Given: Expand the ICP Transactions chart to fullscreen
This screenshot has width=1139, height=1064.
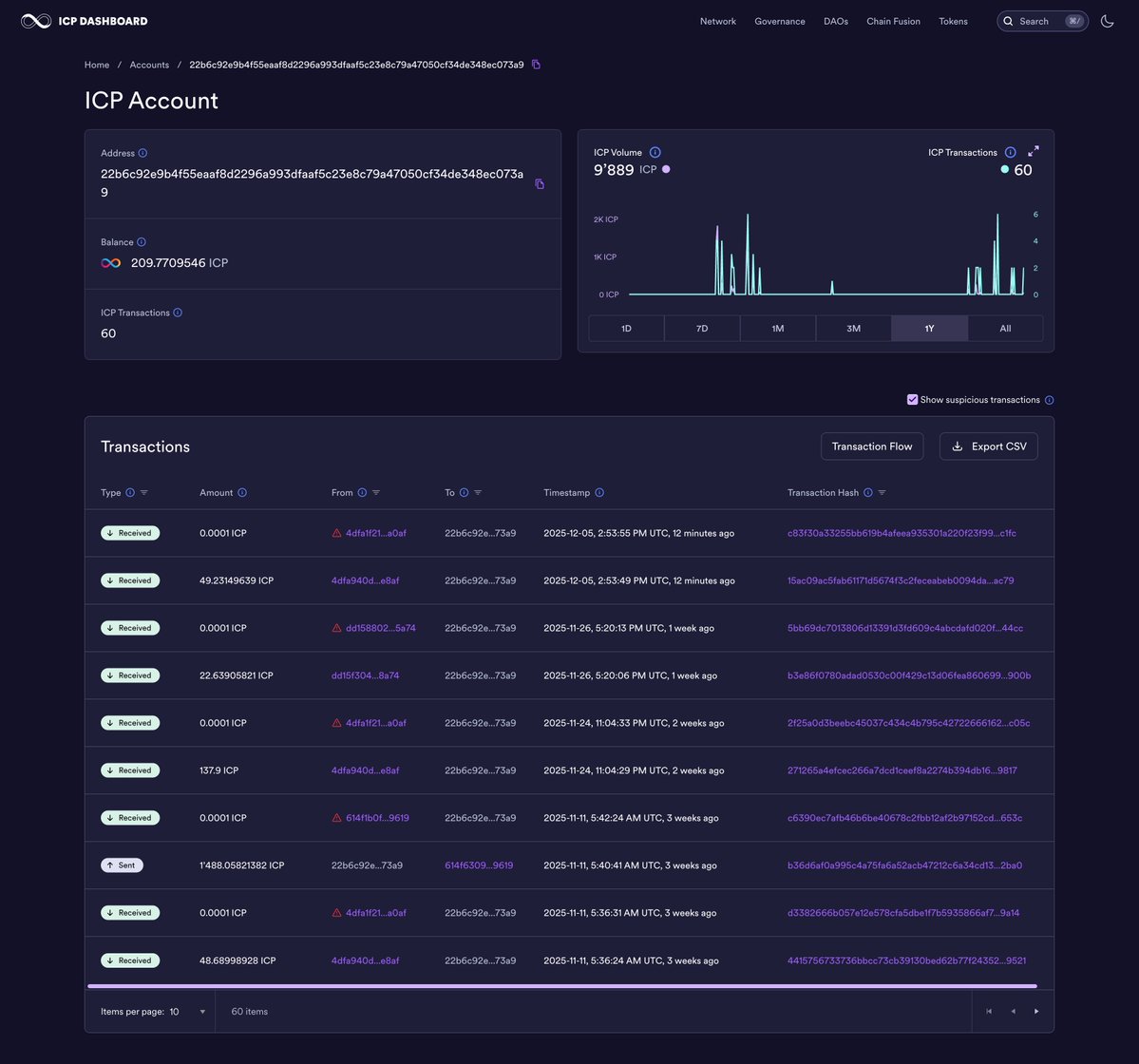Looking at the screenshot, I should tap(1034, 150).
